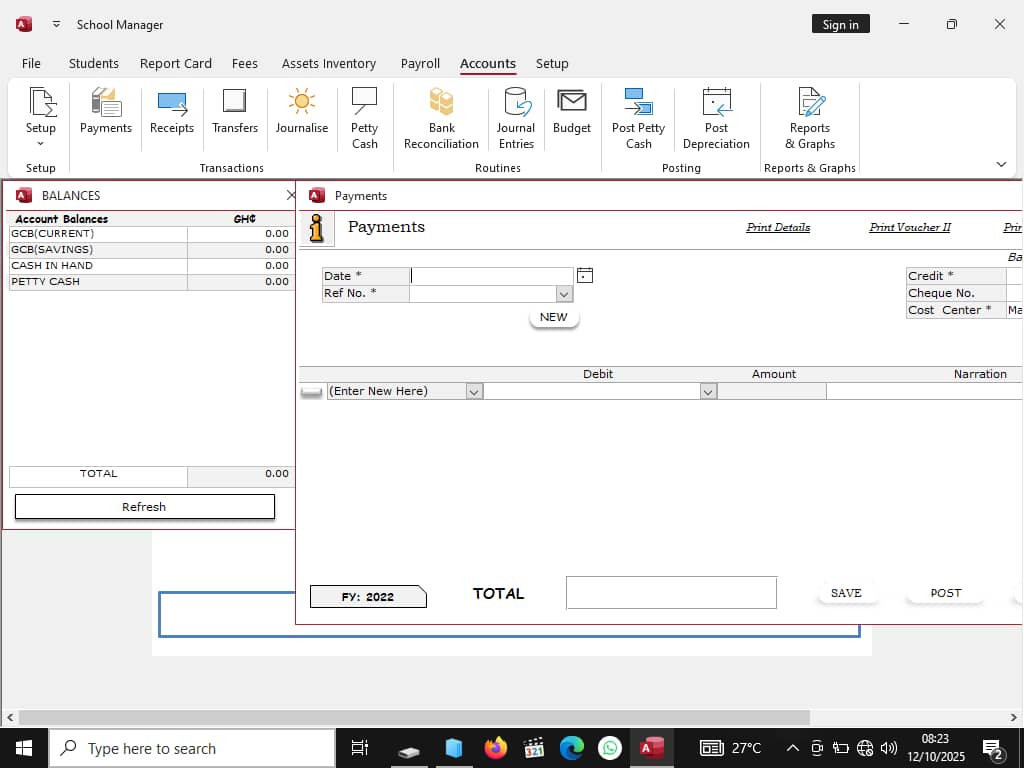Open the Fees ribbon tab

click(x=245, y=63)
